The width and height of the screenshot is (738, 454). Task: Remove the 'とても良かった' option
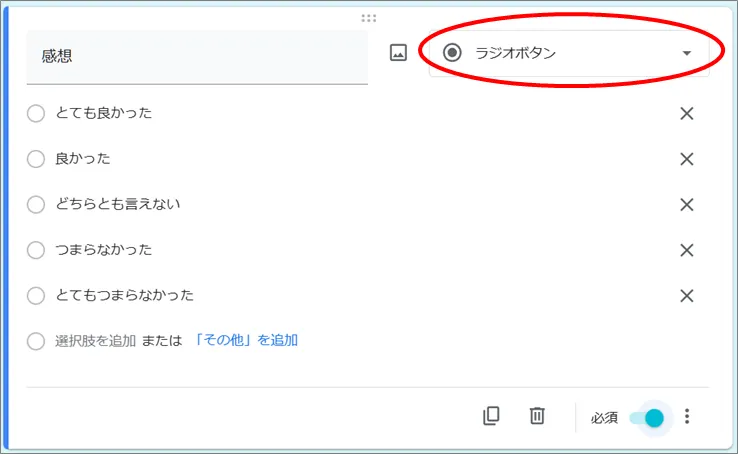coord(687,113)
